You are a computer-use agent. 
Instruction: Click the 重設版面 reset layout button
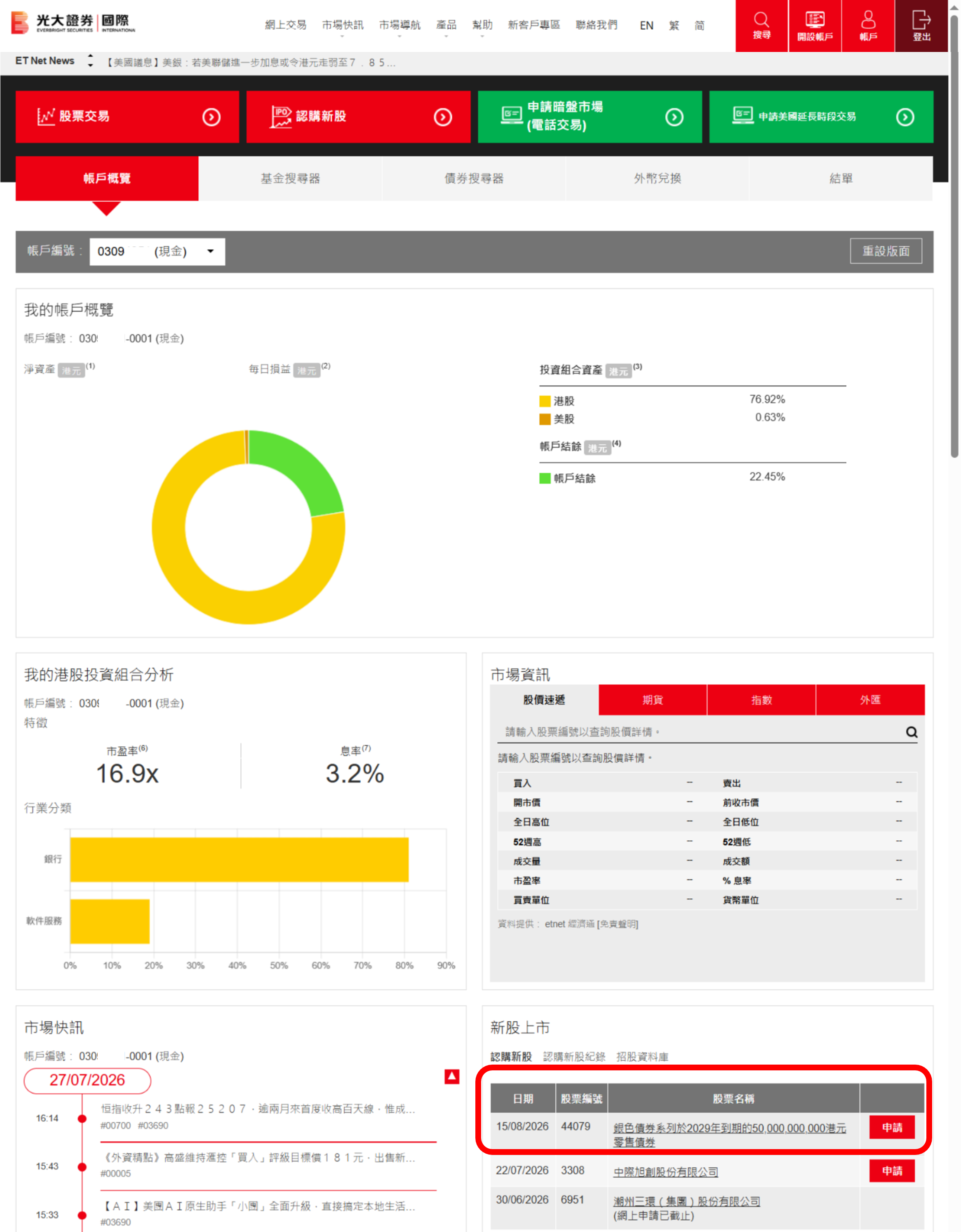(x=886, y=251)
